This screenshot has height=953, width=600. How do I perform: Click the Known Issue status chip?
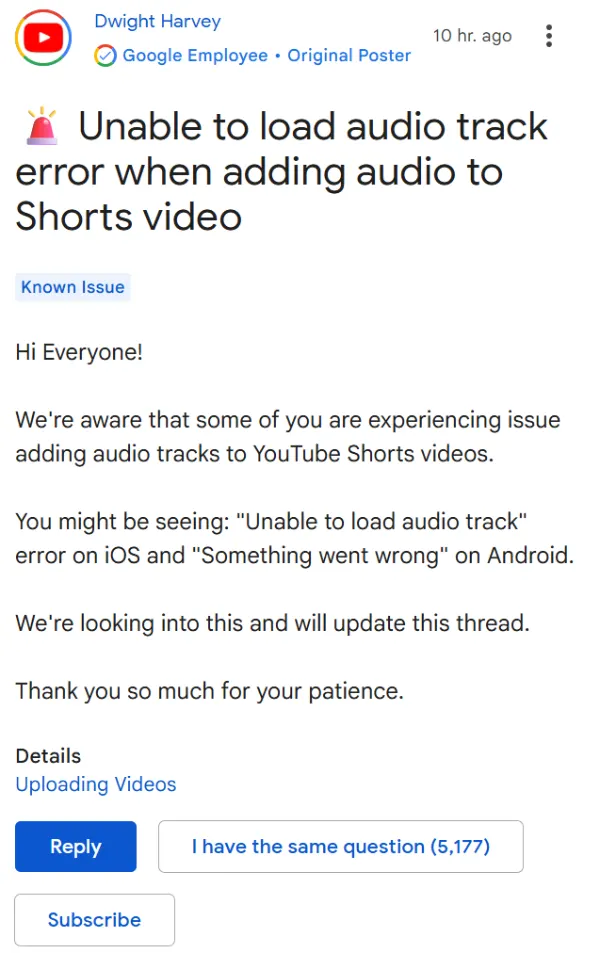[72, 287]
